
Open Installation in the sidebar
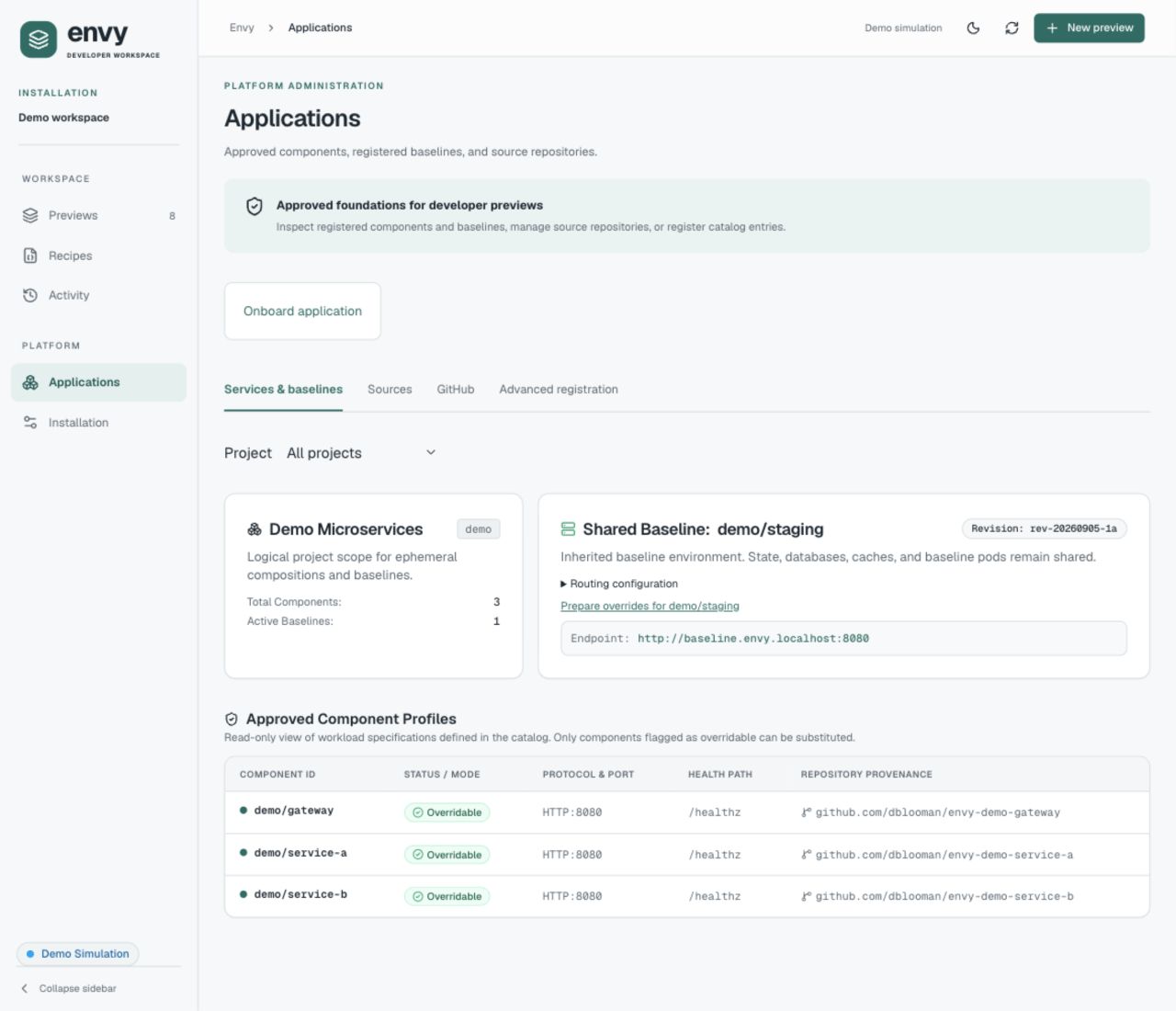(98, 423)
